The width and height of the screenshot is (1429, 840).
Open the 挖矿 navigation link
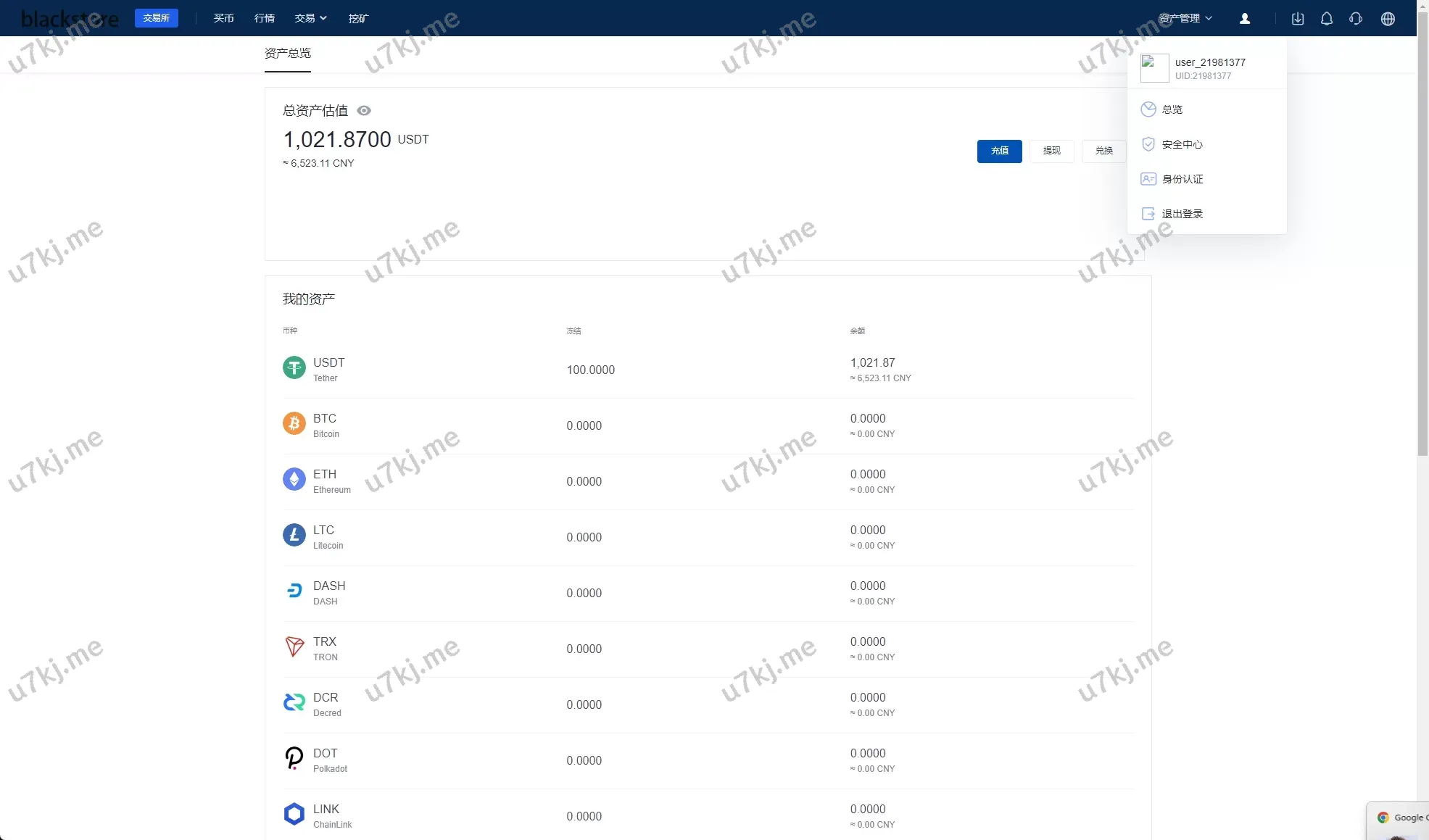click(358, 18)
